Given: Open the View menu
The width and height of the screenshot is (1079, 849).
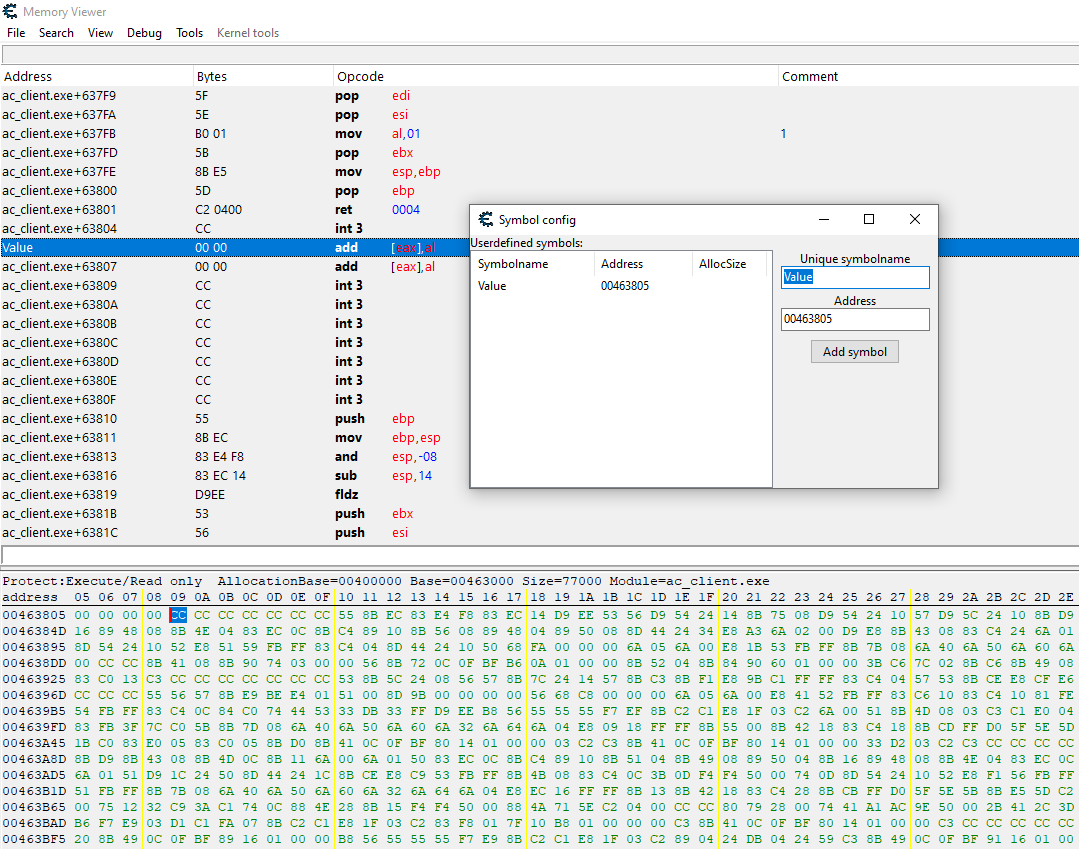Looking at the screenshot, I should click(100, 33).
